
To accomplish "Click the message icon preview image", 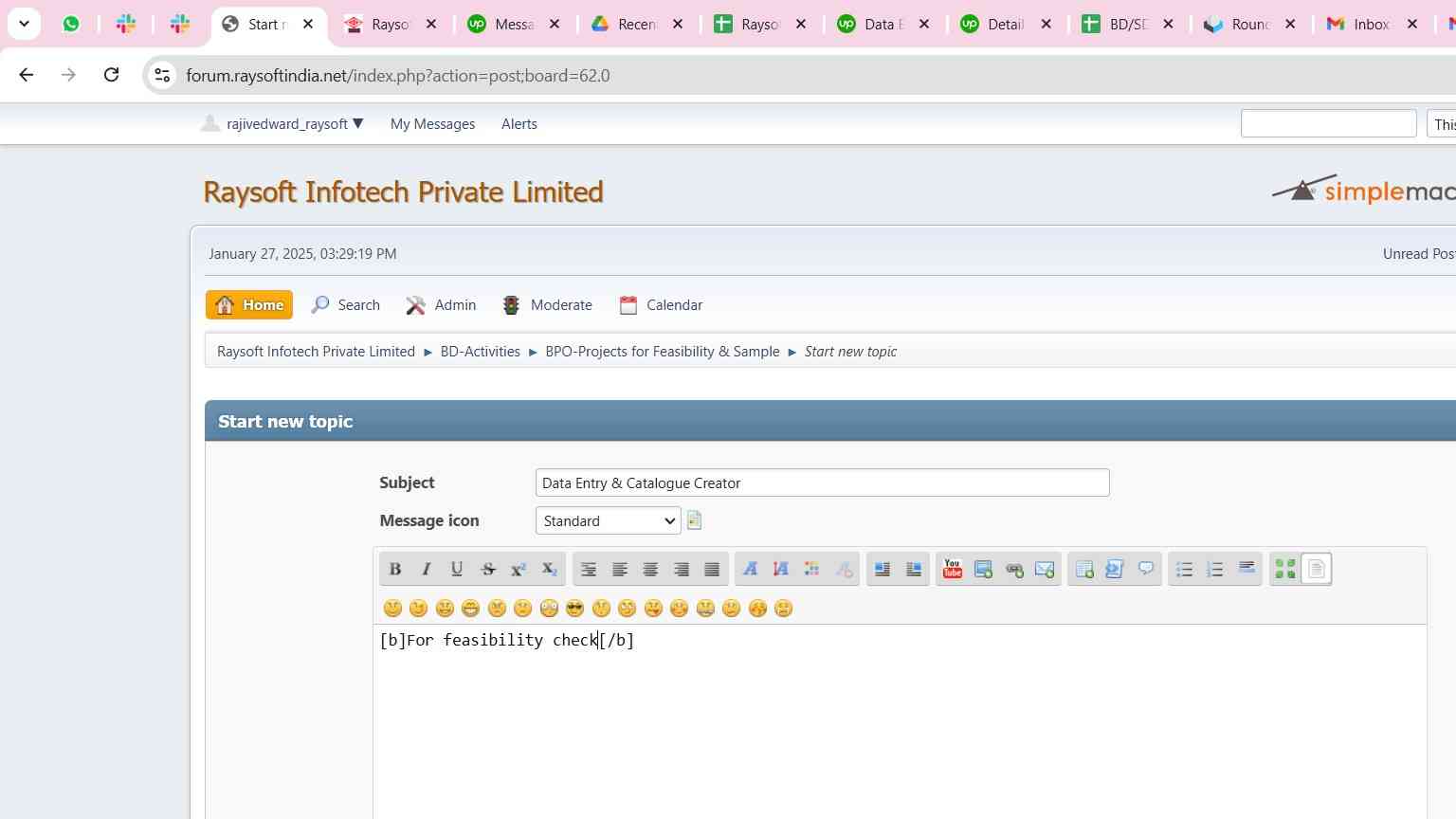I will [x=694, y=520].
